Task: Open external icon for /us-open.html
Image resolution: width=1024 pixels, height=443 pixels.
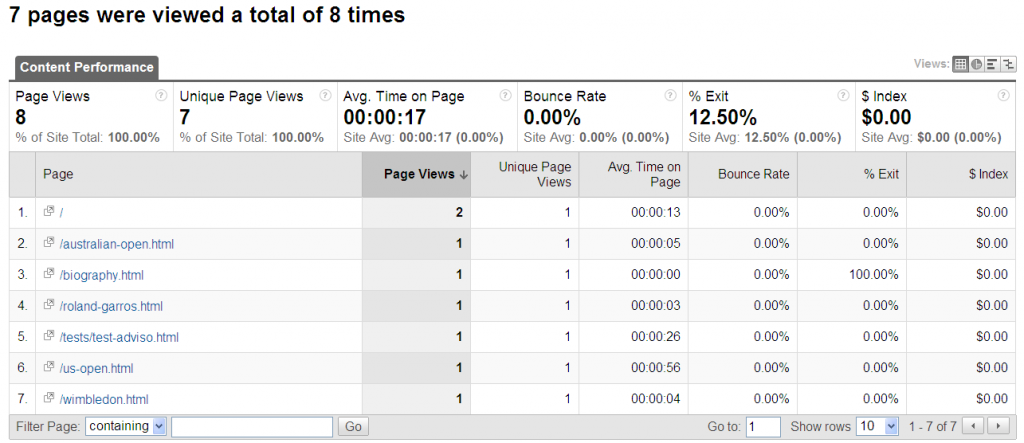Action: (x=49, y=368)
